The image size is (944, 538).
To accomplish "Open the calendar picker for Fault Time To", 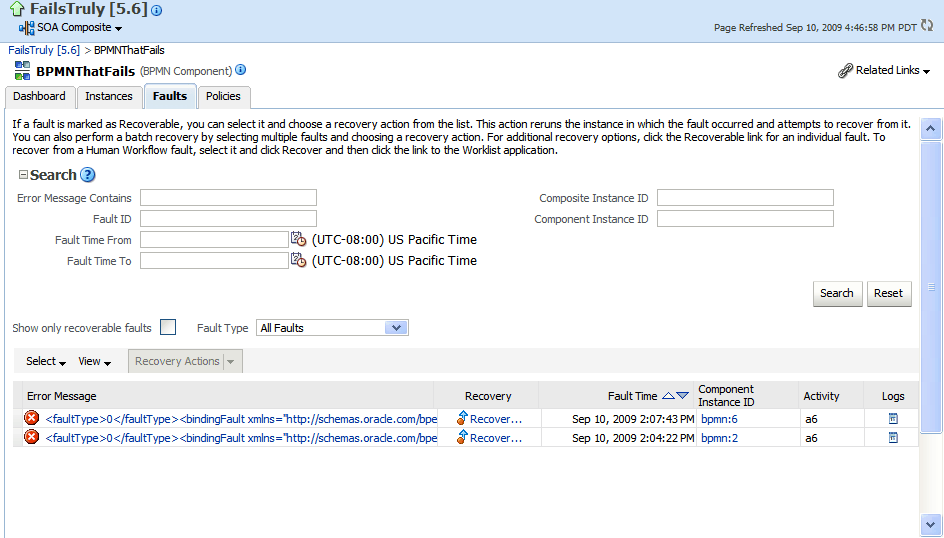I will pos(299,260).
